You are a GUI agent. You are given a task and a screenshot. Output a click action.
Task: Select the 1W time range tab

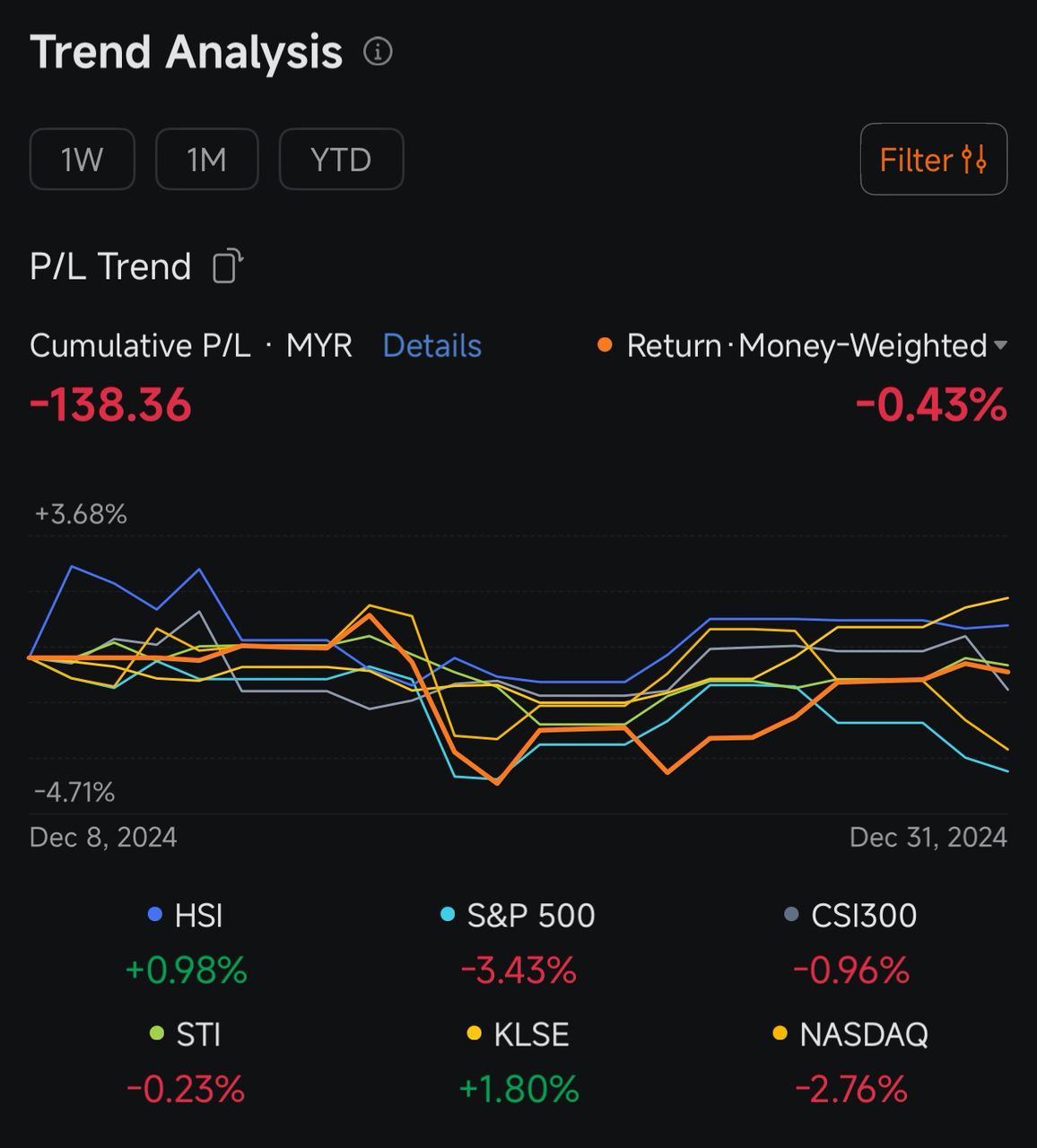click(82, 160)
